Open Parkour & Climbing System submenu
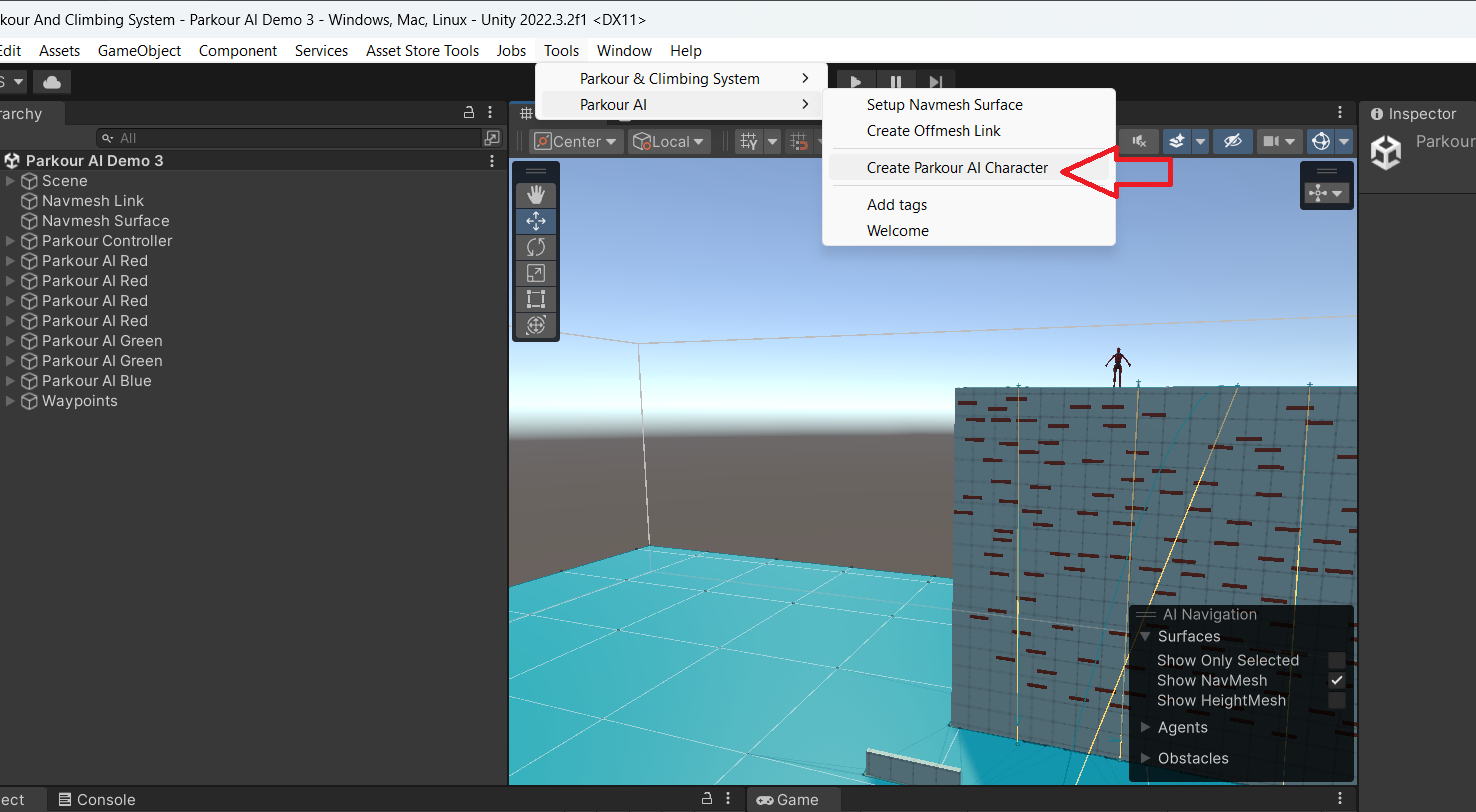This screenshot has width=1476, height=812. pos(681,79)
